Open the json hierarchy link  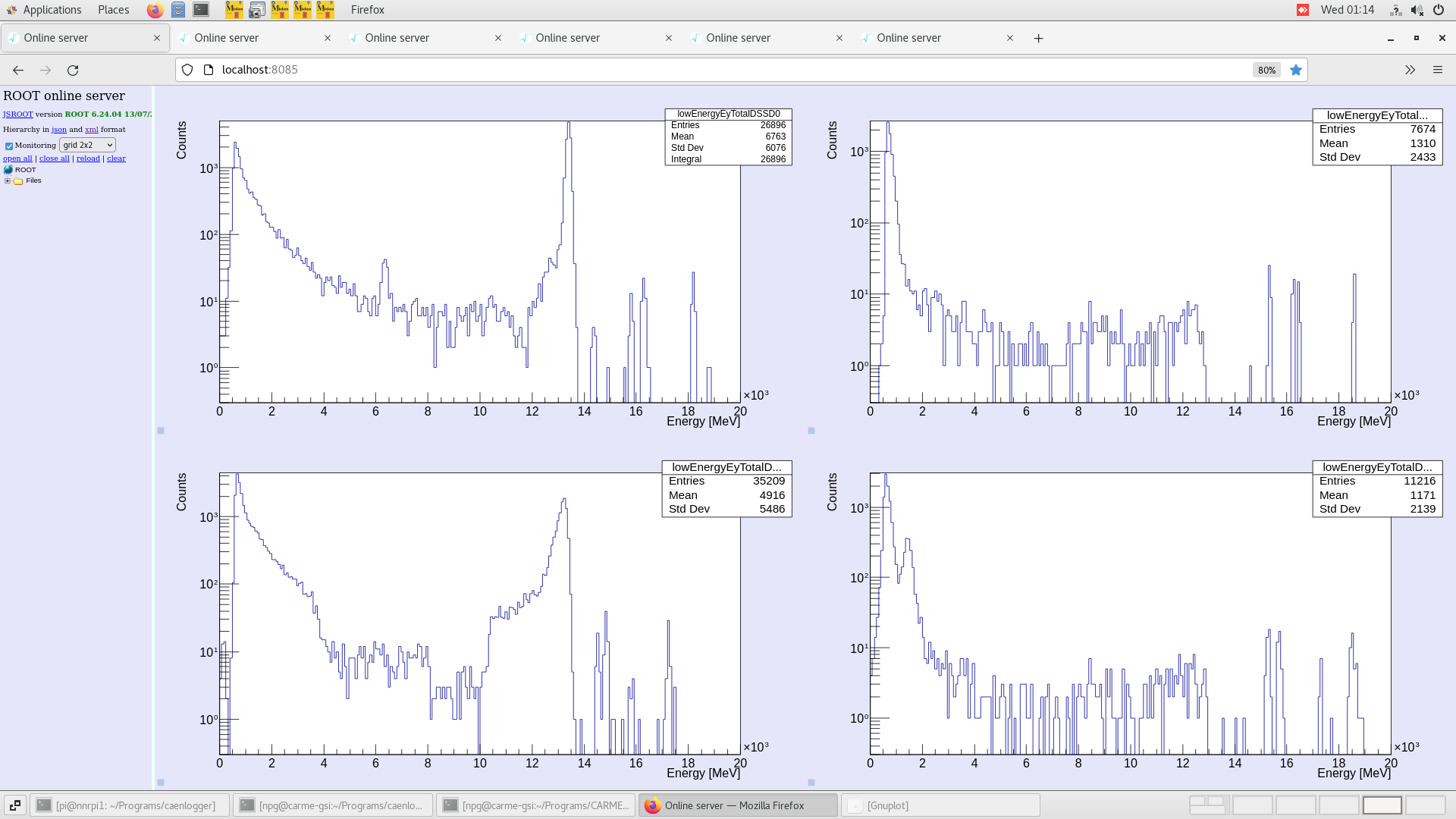(59, 130)
